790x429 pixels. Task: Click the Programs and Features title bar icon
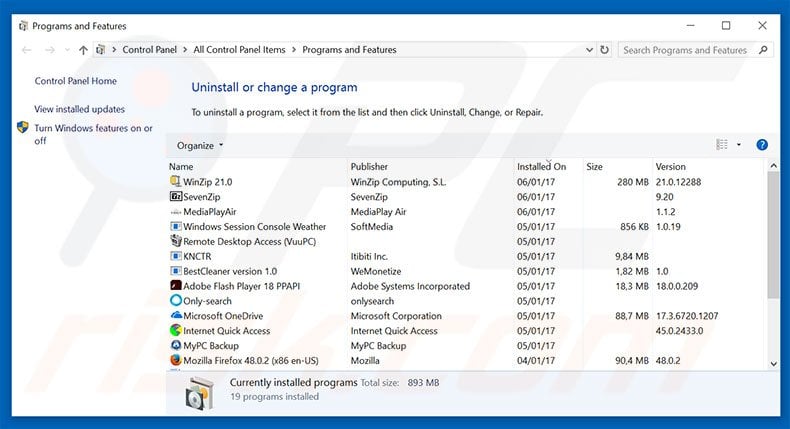pyautogui.click(x=23, y=26)
